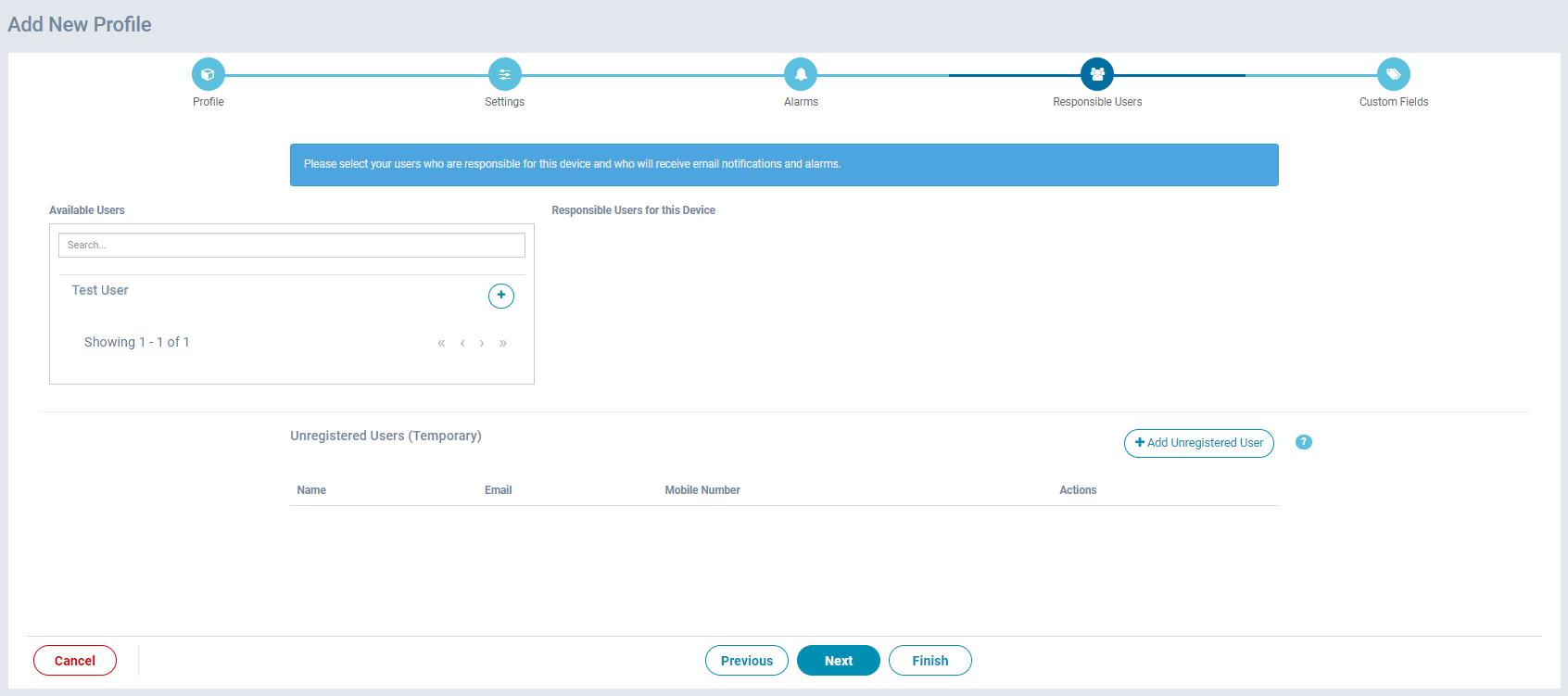Image resolution: width=1568 pixels, height=696 pixels.
Task: Click the Settings step label
Action: (x=505, y=102)
